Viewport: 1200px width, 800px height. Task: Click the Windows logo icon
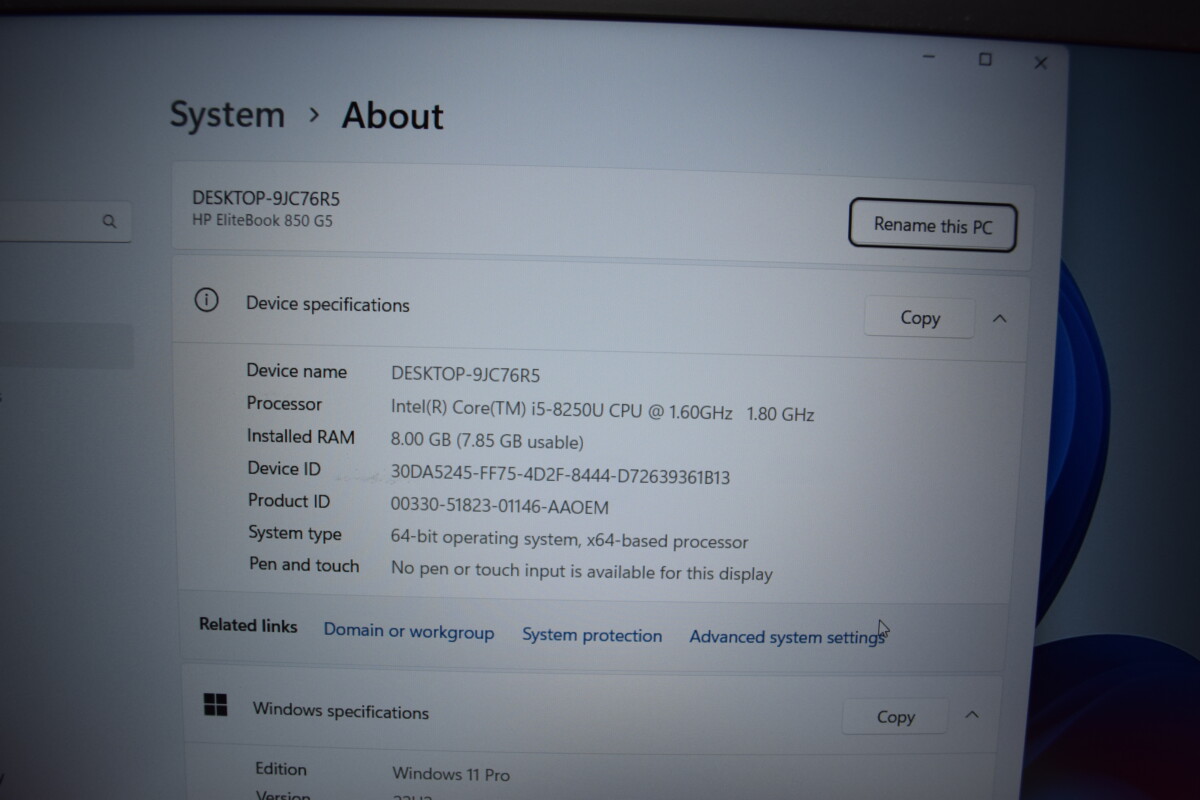[x=215, y=705]
